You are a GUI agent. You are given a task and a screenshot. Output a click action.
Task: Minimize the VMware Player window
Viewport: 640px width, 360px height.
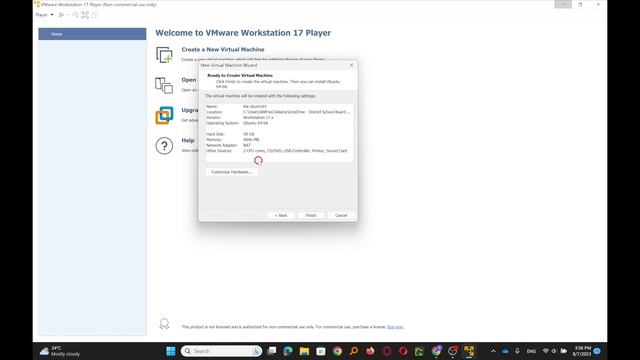563,4
